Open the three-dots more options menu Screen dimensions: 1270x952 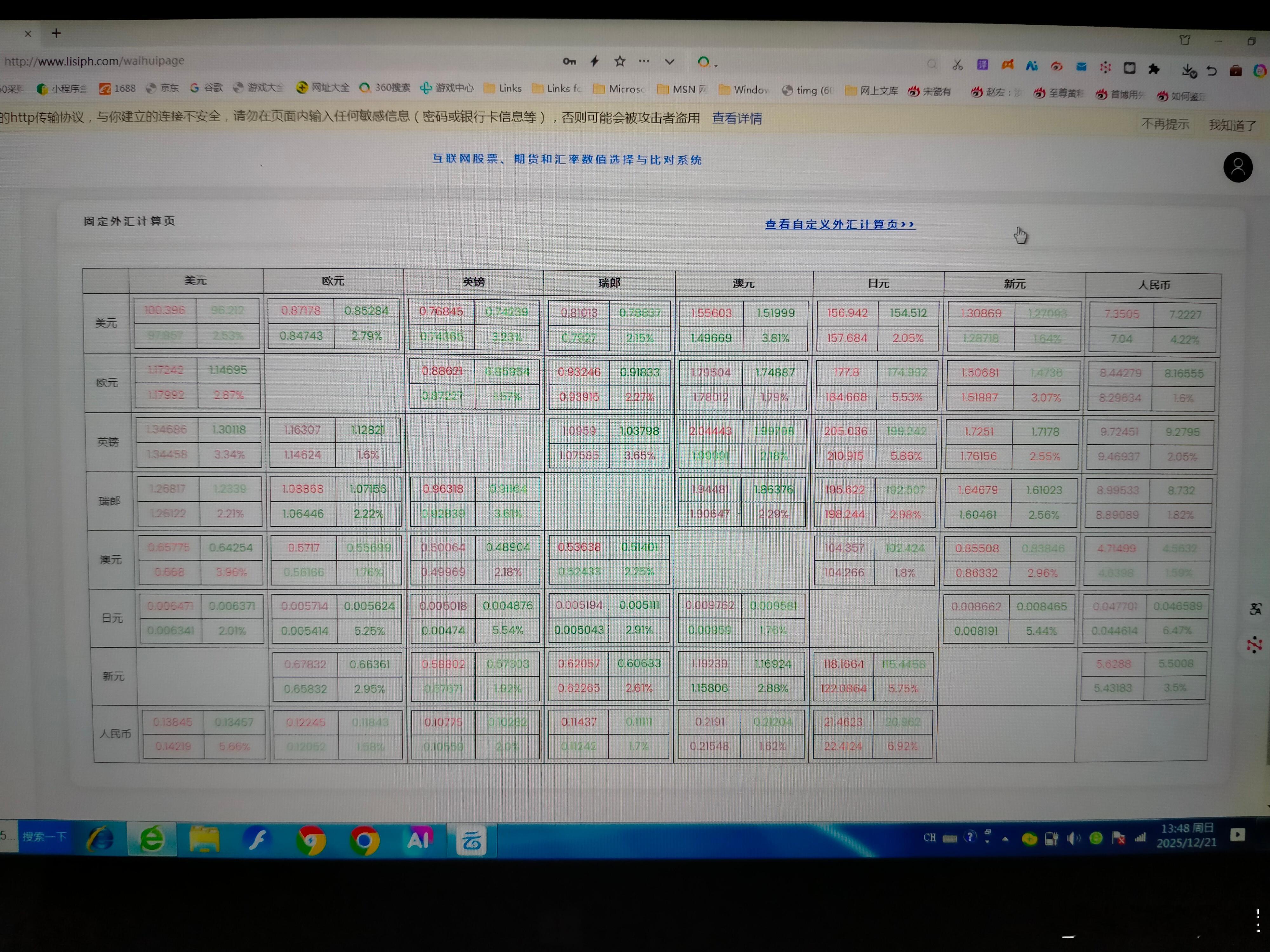[x=644, y=61]
